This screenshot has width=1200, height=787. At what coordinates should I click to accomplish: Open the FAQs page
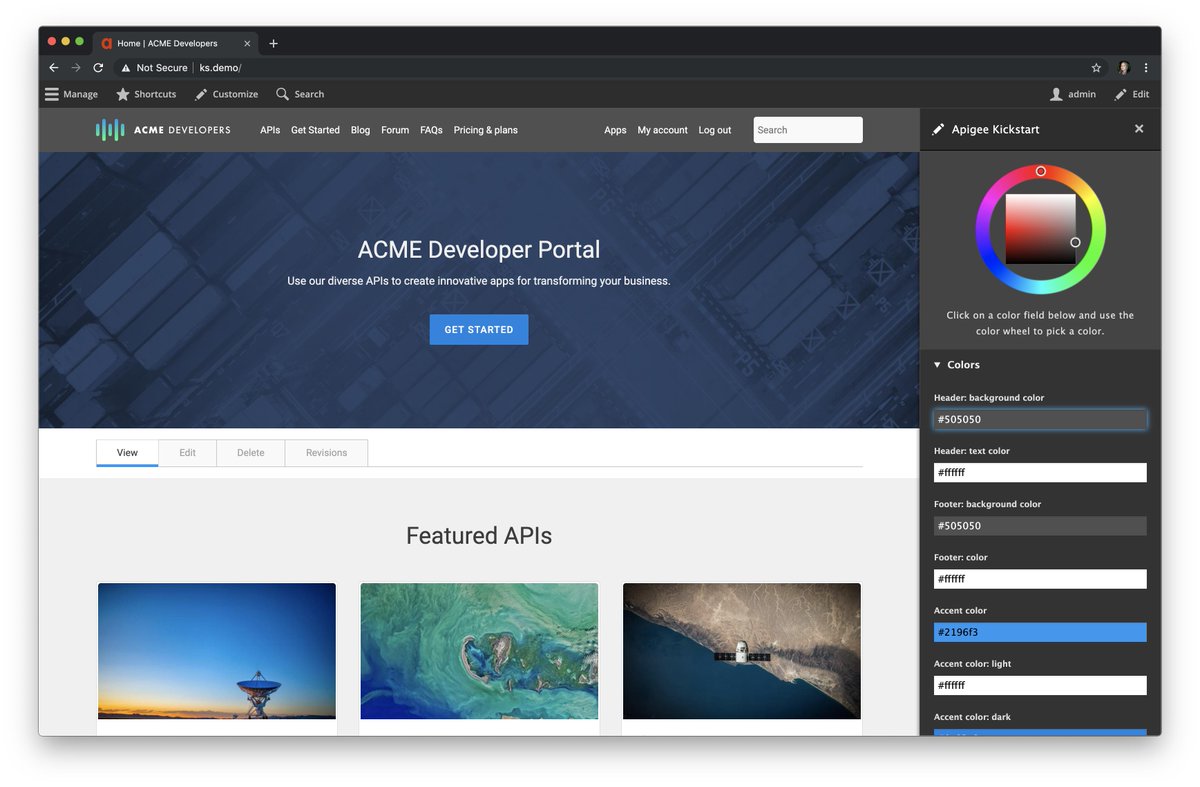click(x=431, y=130)
